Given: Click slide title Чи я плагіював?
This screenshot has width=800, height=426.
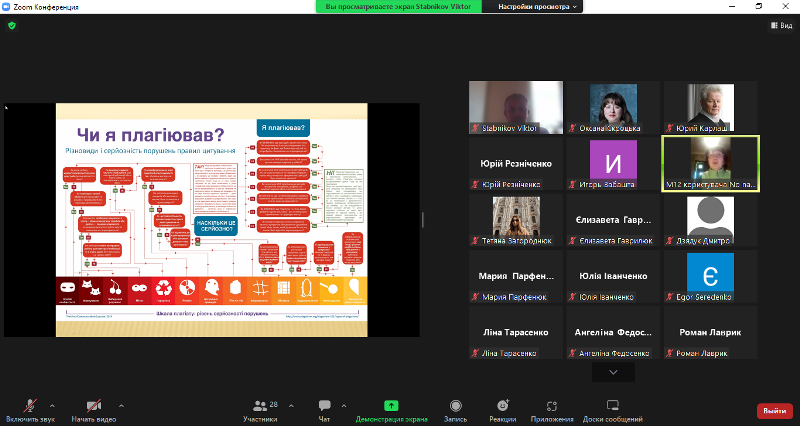Looking at the screenshot, I should click(x=151, y=135).
